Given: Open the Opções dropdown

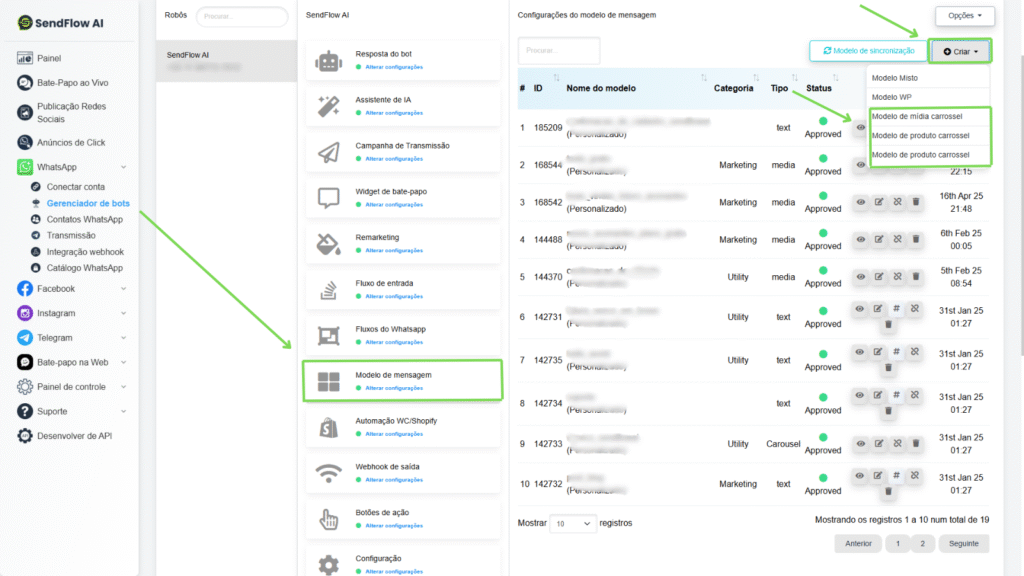Looking at the screenshot, I should (x=965, y=16).
